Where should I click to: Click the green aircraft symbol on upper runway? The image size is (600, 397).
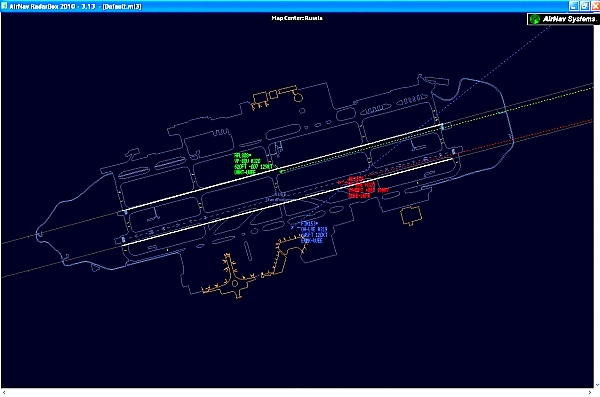(281, 171)
